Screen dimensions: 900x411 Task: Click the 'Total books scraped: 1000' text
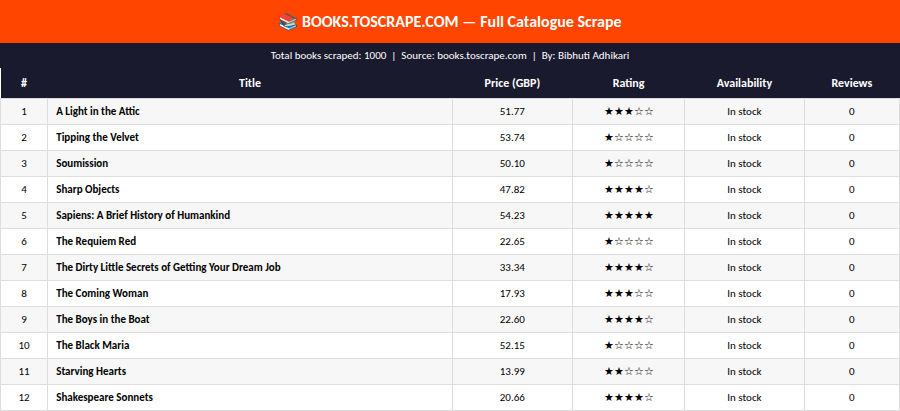328,56
